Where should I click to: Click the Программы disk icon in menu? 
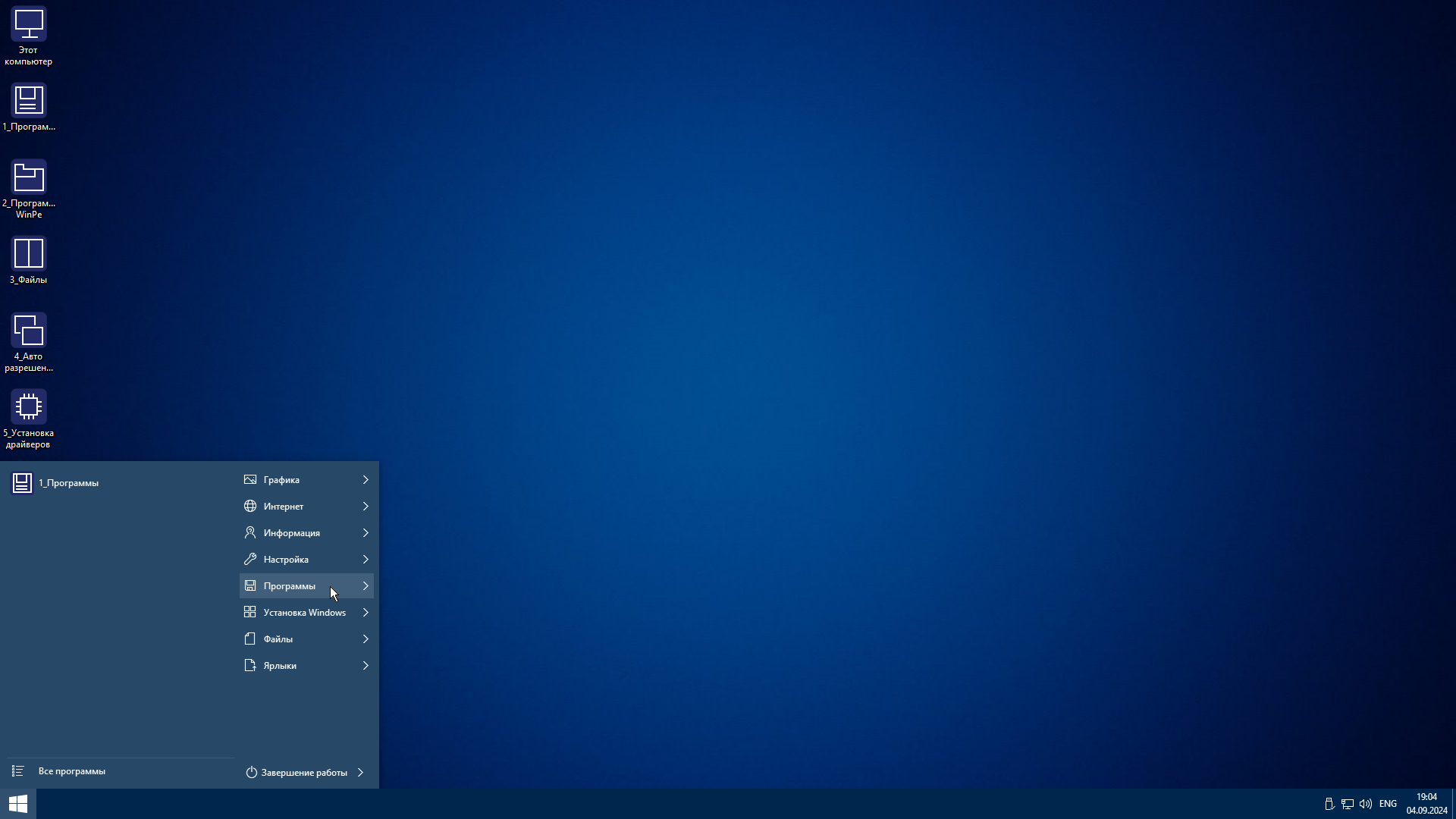tap(250, 586)
